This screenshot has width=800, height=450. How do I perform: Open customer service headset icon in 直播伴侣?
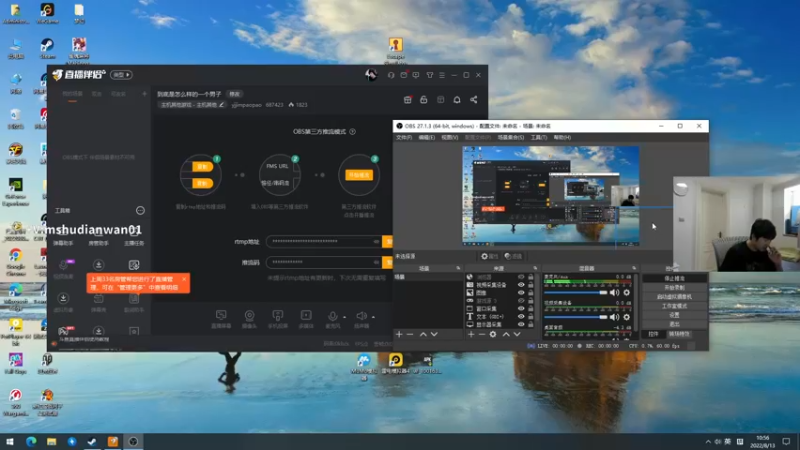(x=391, y=75)
